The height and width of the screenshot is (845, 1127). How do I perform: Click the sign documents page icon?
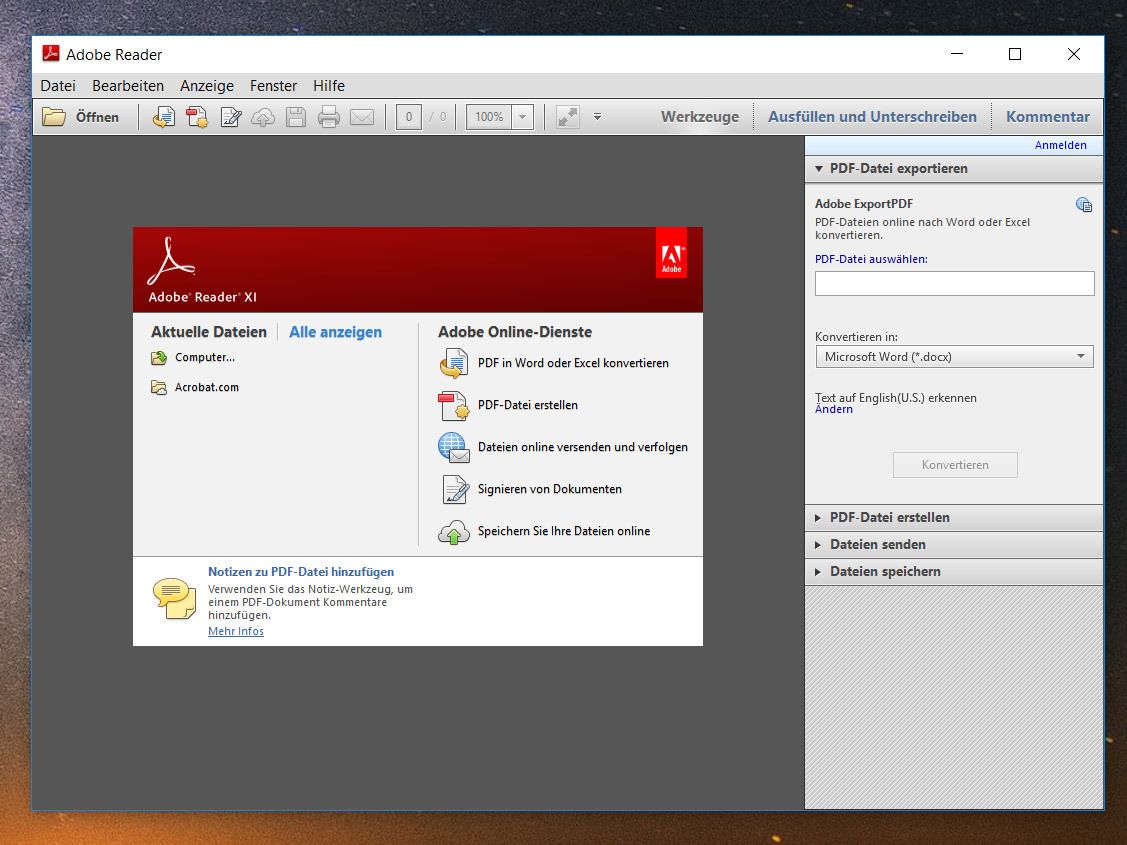point(455,489)
